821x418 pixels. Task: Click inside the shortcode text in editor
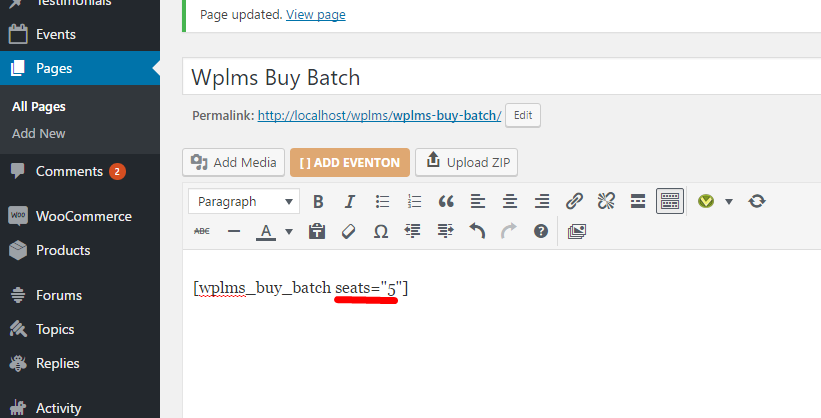[x=301, y=288]
